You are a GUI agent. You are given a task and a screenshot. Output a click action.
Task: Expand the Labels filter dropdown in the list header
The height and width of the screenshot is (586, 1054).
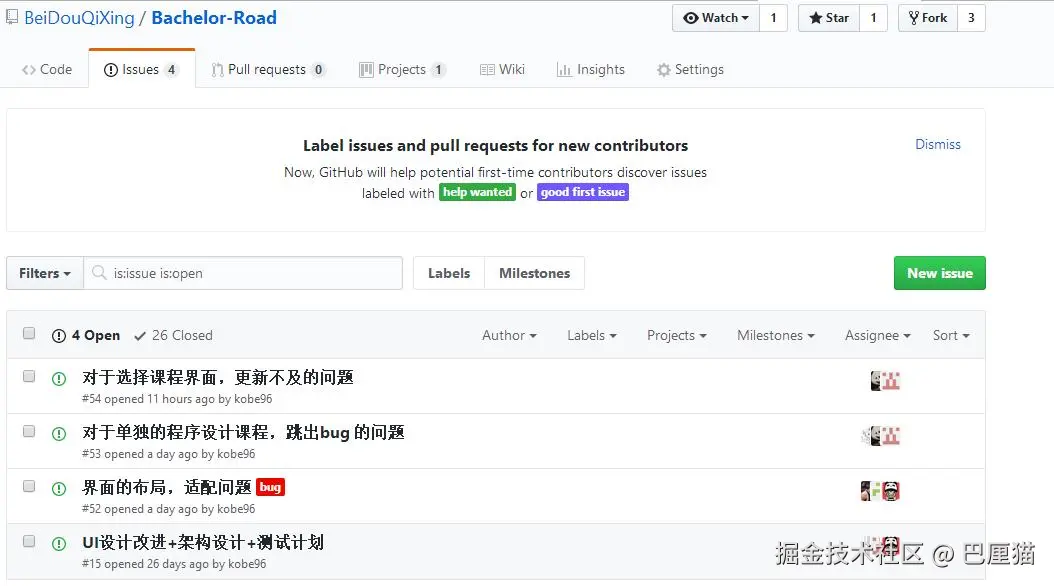coord(592,335)
